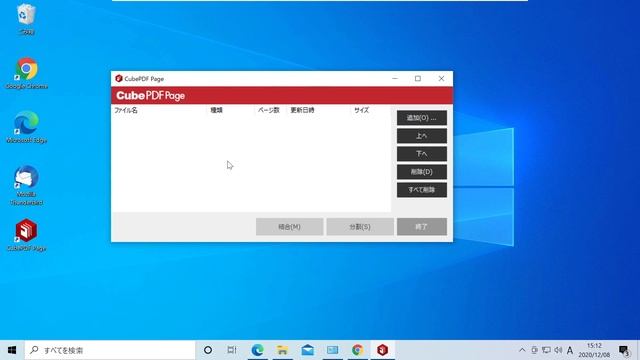Open volume control in system tray
Image resolution: width=640 pixels, height=360 pixels.
(558, 350)
